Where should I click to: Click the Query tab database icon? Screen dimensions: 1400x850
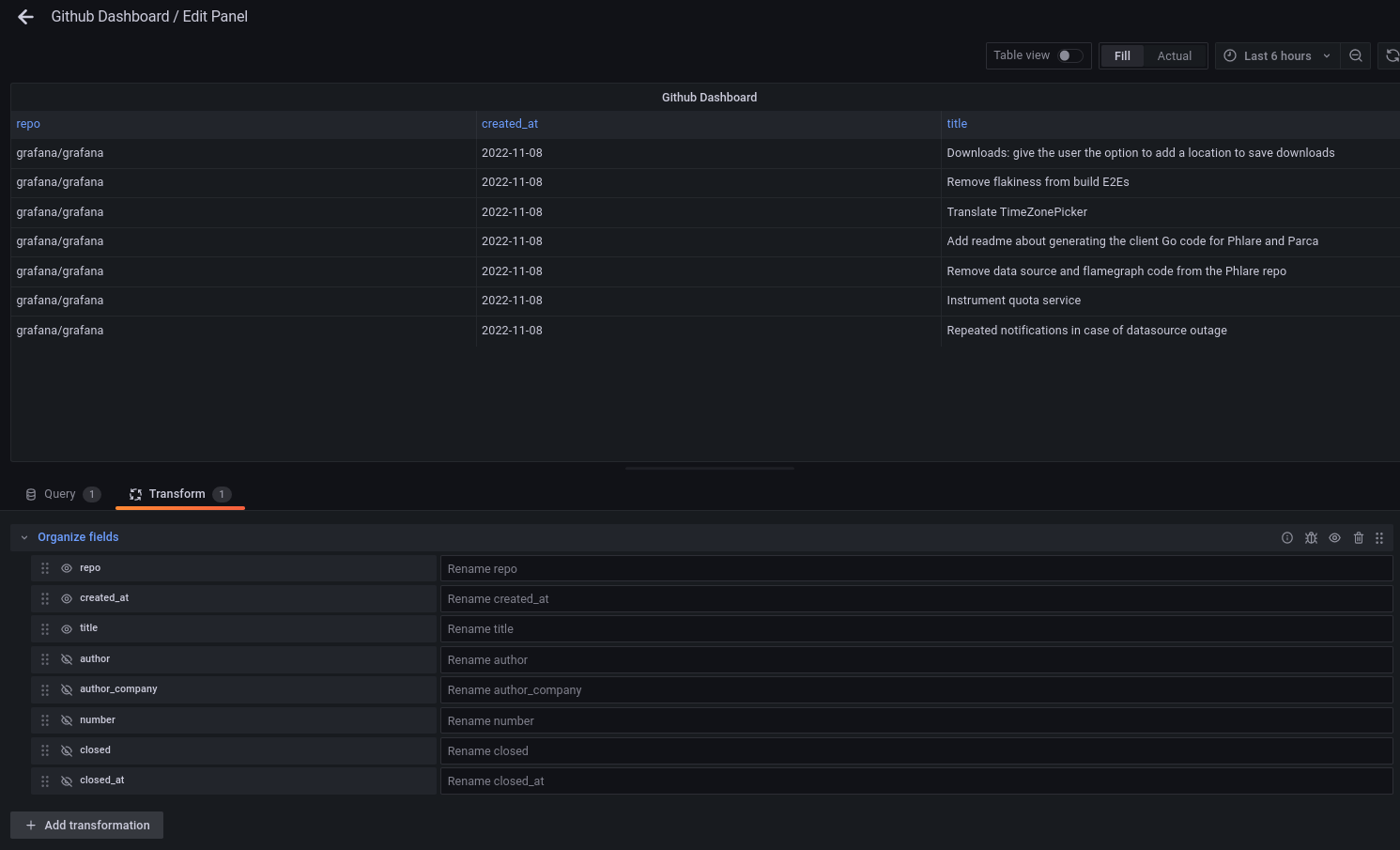[30, 493]
